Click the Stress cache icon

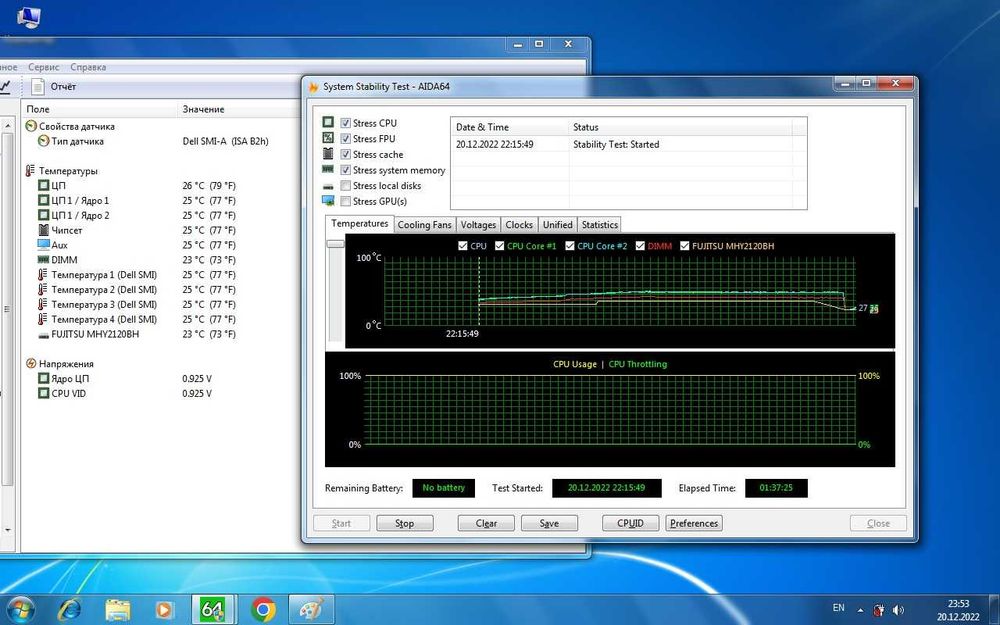(328, 154)
